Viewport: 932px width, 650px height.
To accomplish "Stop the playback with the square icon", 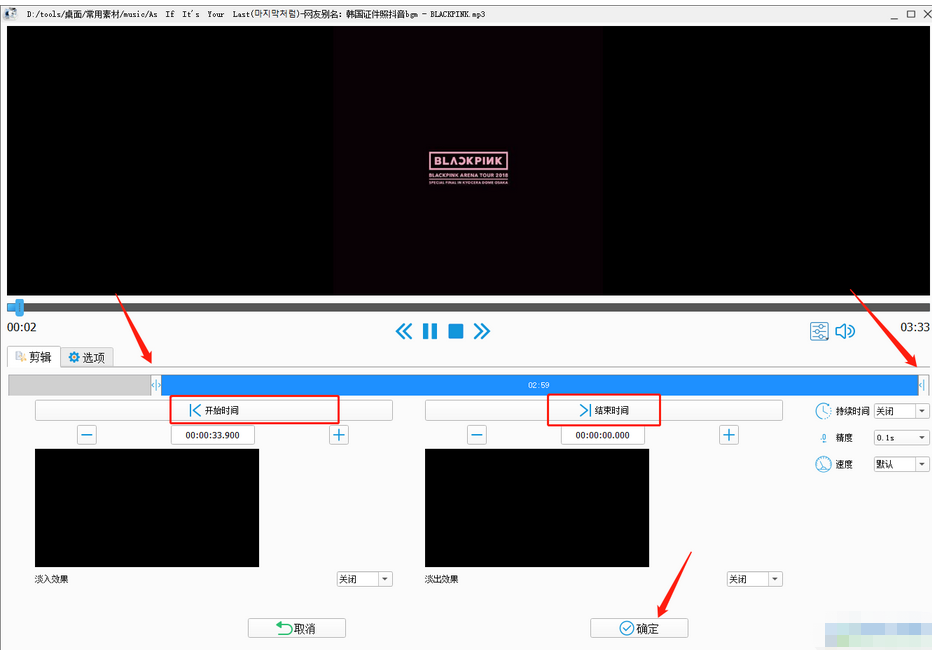I will 456,331.
